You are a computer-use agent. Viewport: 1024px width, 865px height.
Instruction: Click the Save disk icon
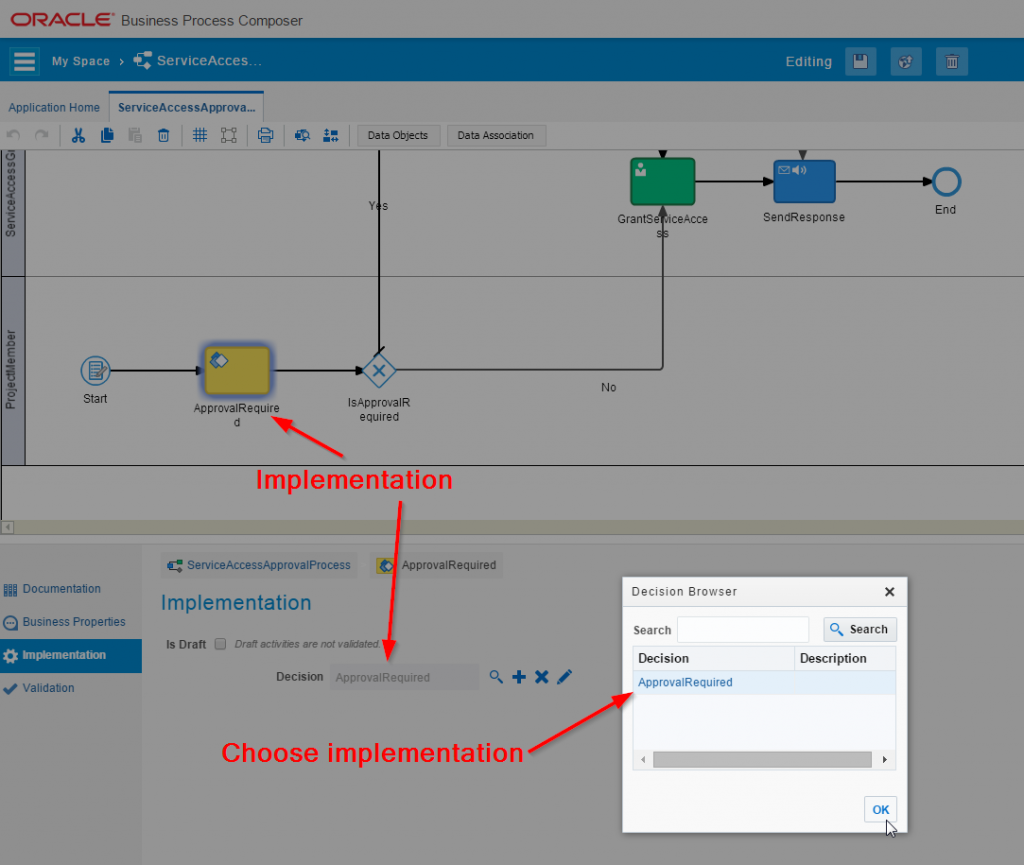pyautogui.click(x=860, y=61)
